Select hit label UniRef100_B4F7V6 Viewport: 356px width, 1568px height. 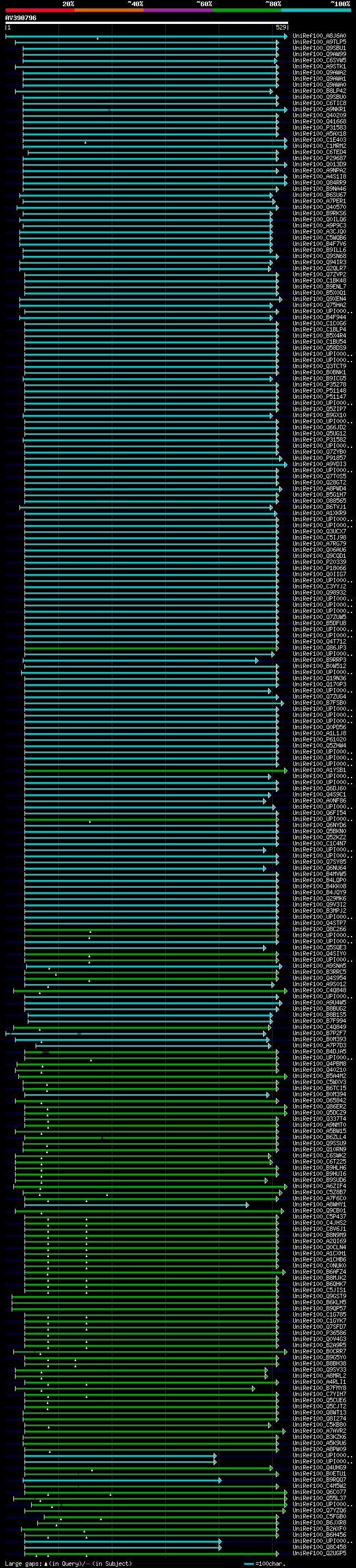(319, 244)
